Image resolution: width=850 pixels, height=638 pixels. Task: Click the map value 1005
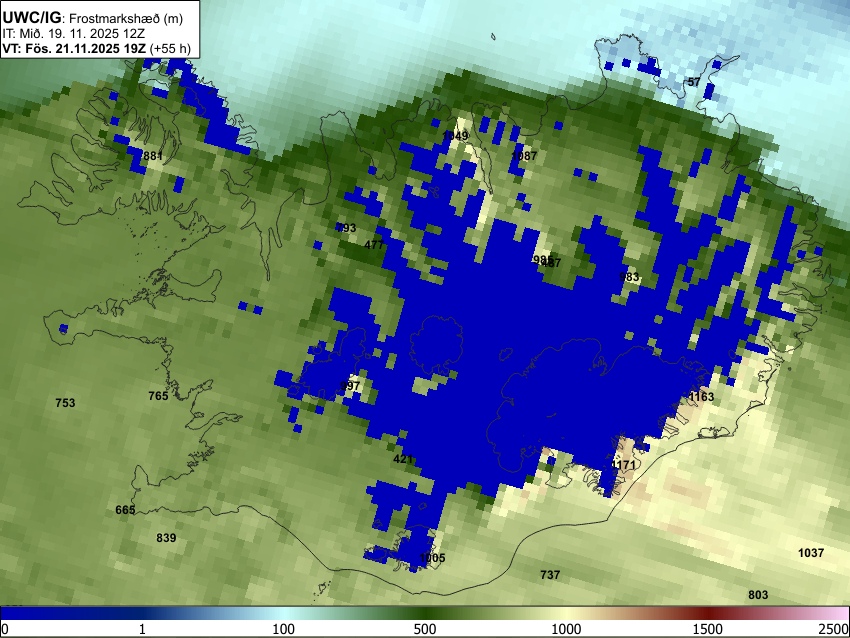click(x=432, y=558)
